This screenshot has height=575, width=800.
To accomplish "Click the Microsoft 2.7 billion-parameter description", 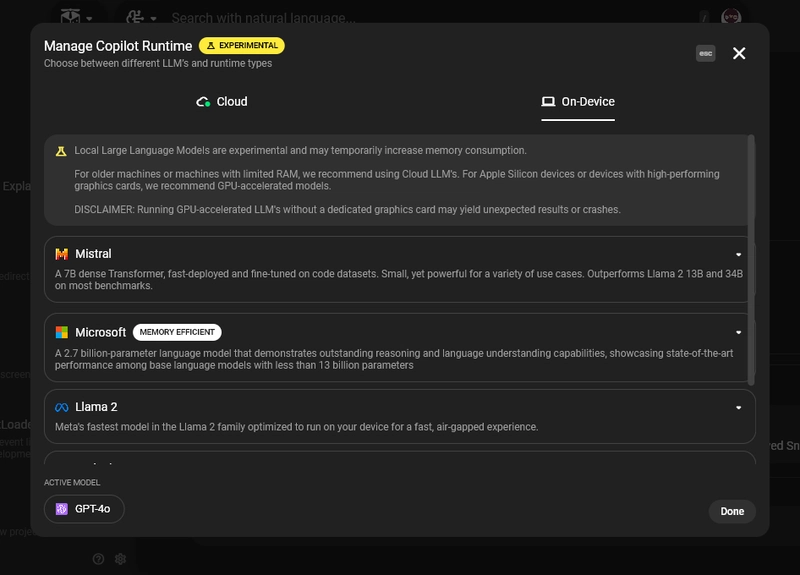I will tap(394, 359).
